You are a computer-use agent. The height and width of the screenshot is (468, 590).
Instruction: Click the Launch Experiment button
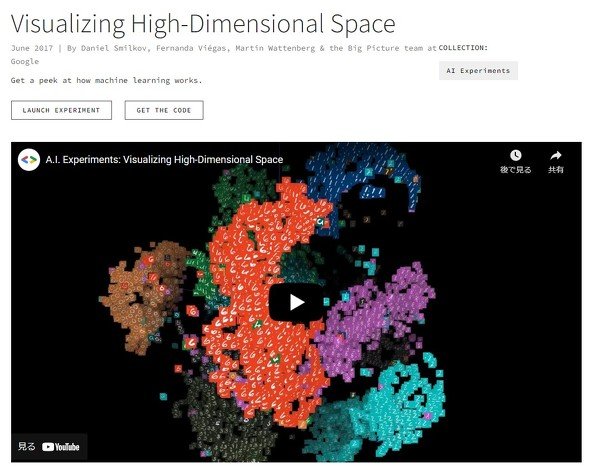point(61,110)
